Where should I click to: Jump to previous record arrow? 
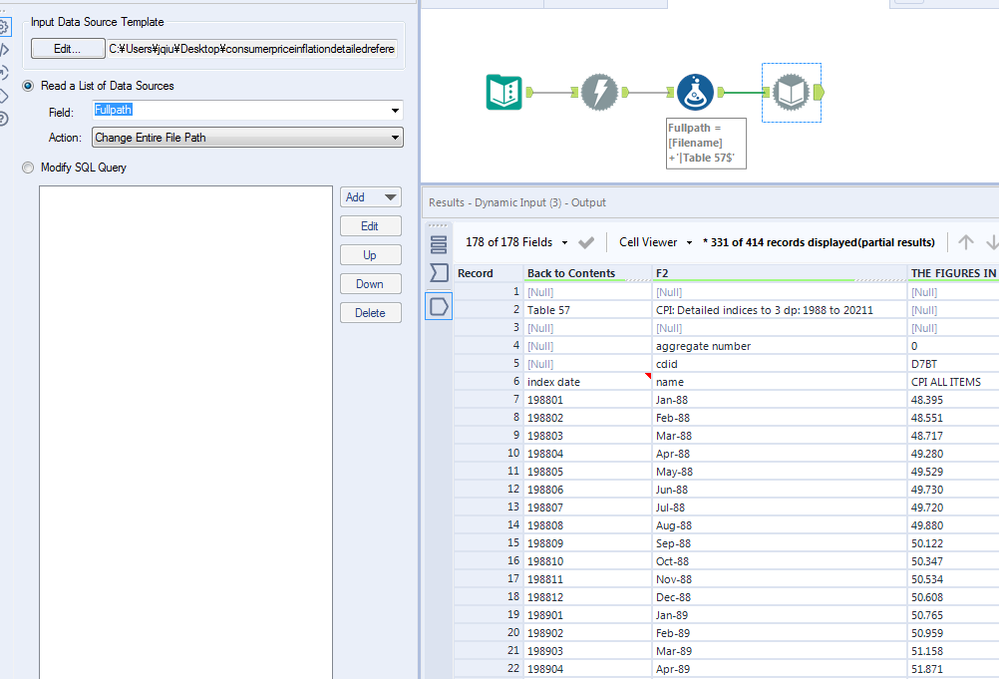[x=966, y=242]
